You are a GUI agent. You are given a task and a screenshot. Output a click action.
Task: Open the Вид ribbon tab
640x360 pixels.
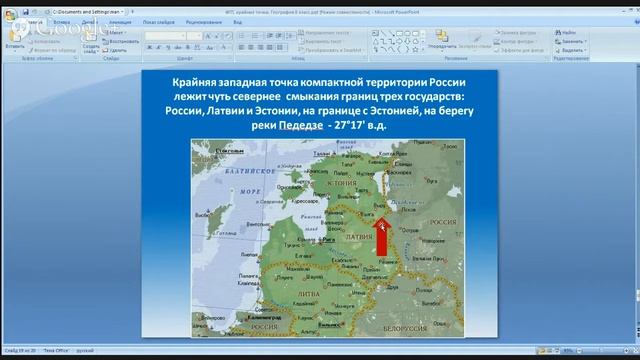click(x=238, y=22)
